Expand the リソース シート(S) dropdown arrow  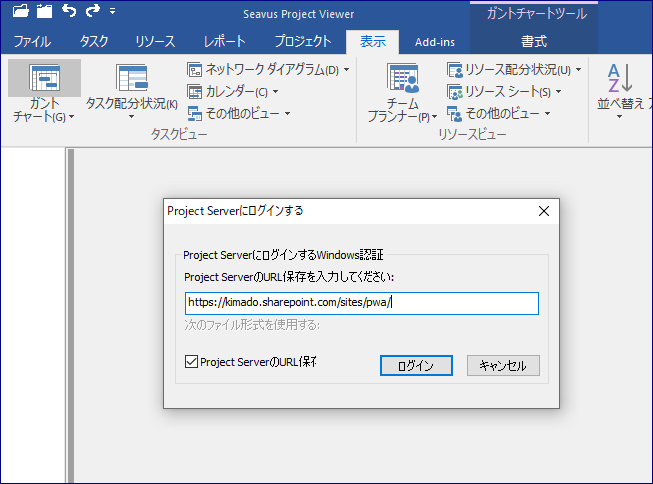coord(558,92)
